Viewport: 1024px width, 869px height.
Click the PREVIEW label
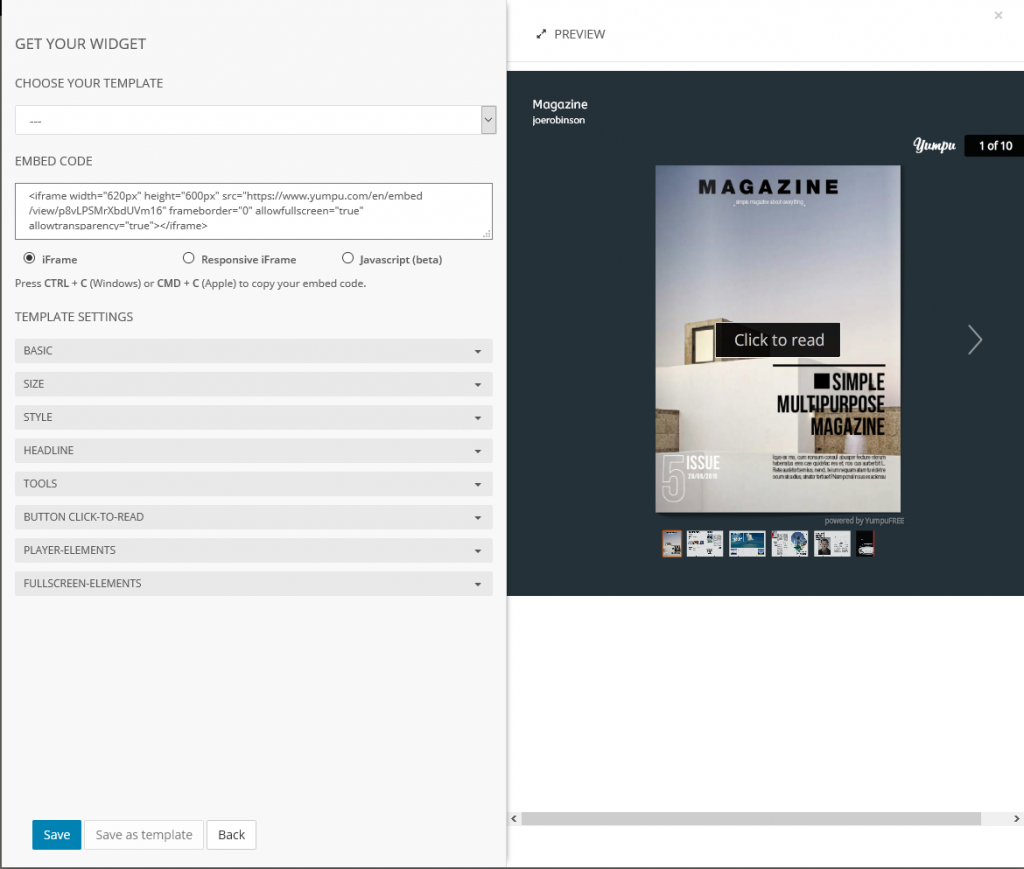tap(579, 34)
